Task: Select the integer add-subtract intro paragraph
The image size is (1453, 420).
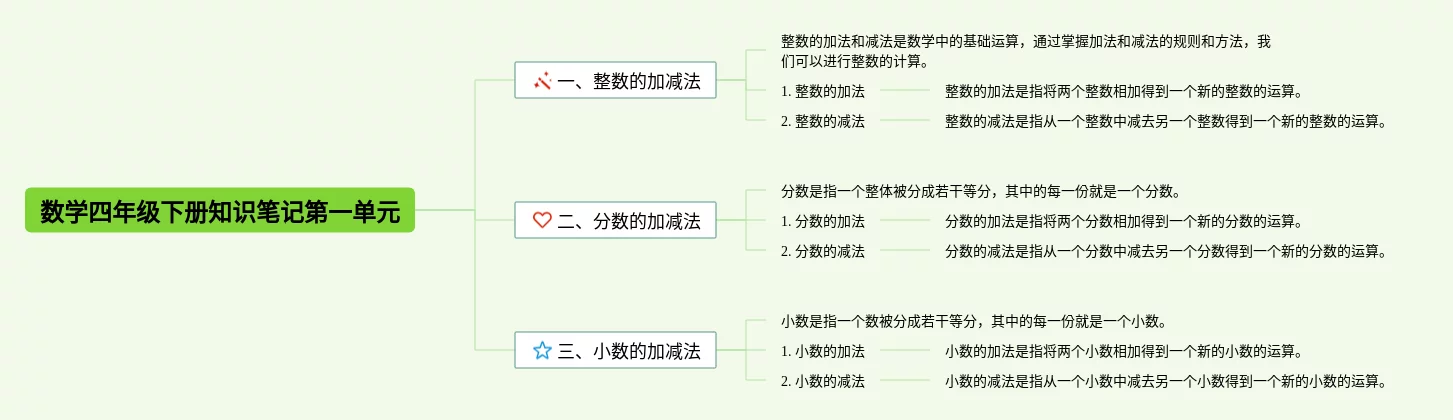Action: coord(1026,52)
